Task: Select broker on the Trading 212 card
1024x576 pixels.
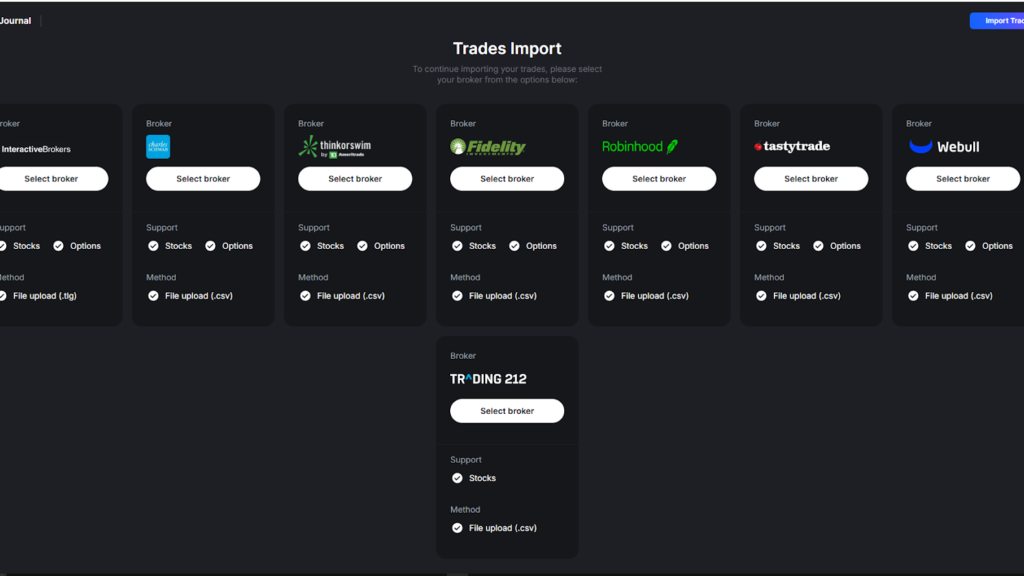Action: (x=507, y=410)
